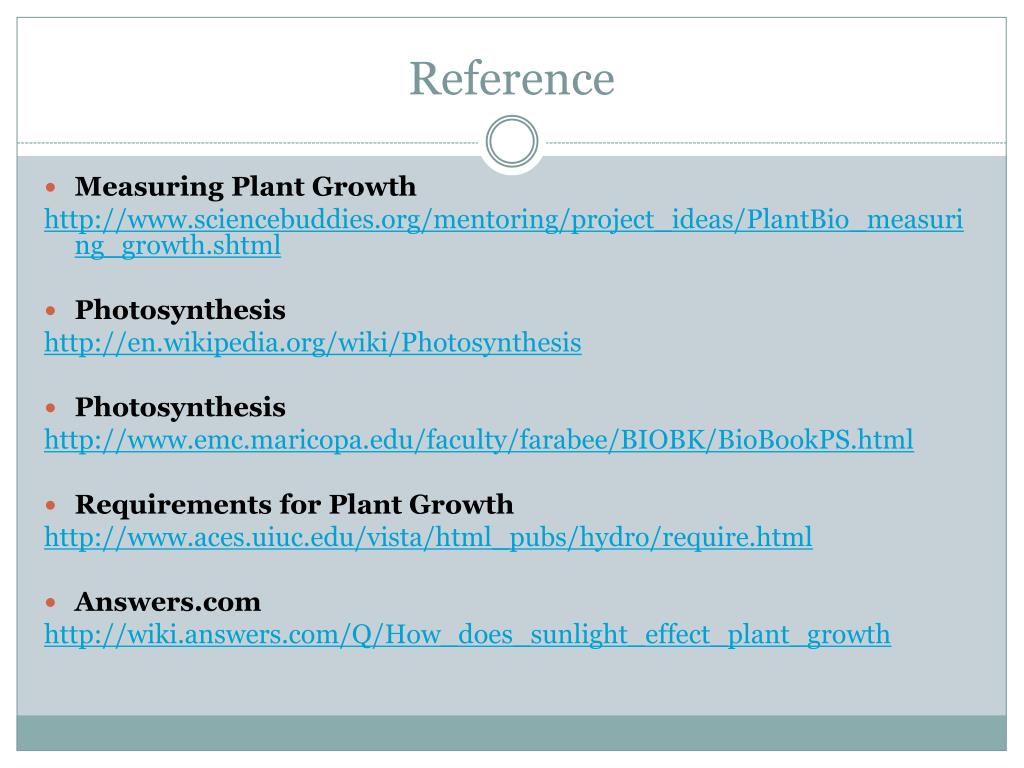Click the bullet beside the second 'Photosynthesis'
The image size is (1024, 768).
pos(51,409)
